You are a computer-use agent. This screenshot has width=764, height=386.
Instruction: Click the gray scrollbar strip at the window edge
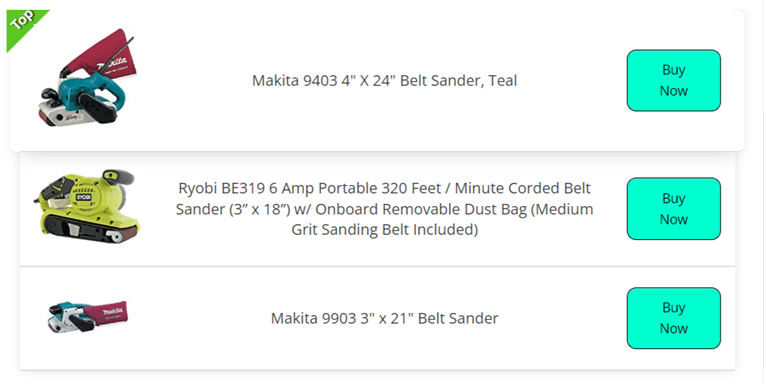(x=759, y=193)
